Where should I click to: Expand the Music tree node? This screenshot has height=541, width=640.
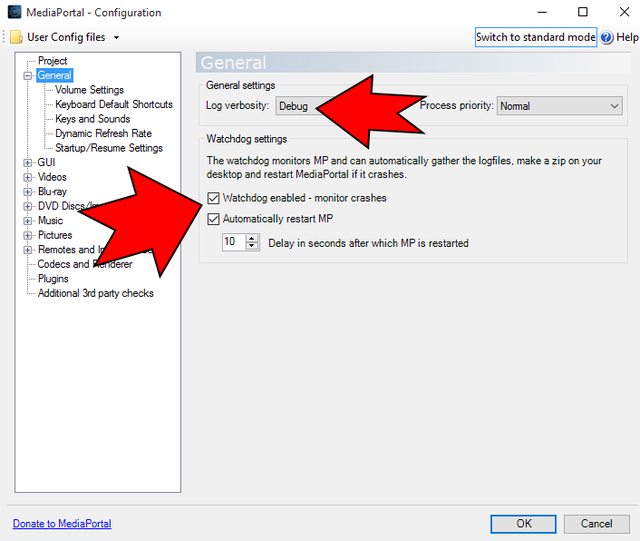(27, 221)
